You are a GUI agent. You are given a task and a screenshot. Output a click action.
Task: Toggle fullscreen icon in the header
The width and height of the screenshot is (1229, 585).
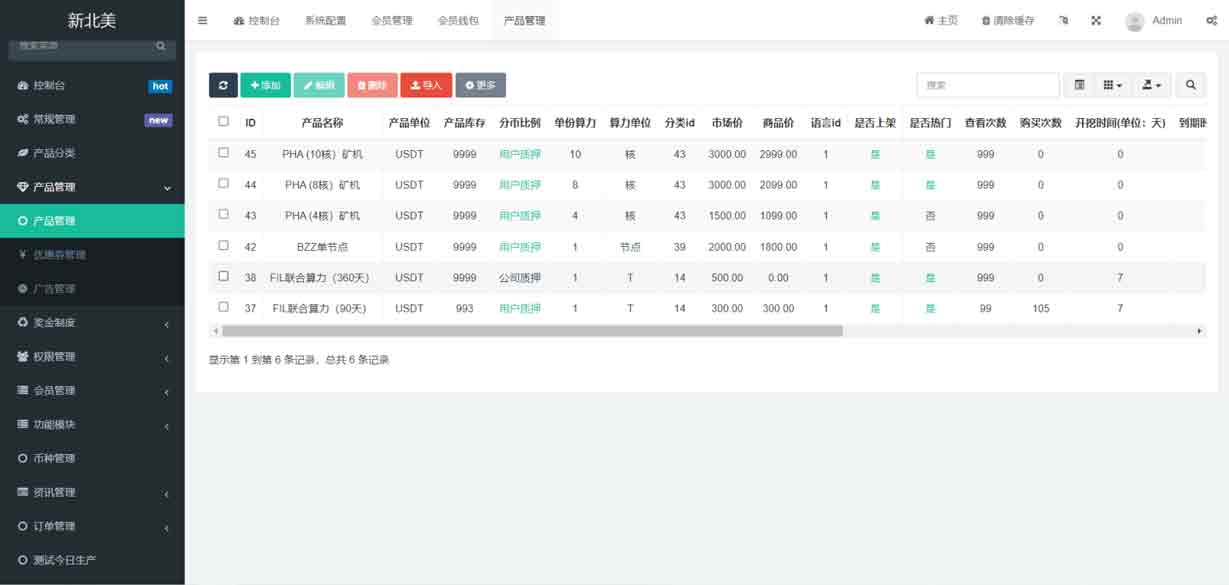coord(1096,20)
